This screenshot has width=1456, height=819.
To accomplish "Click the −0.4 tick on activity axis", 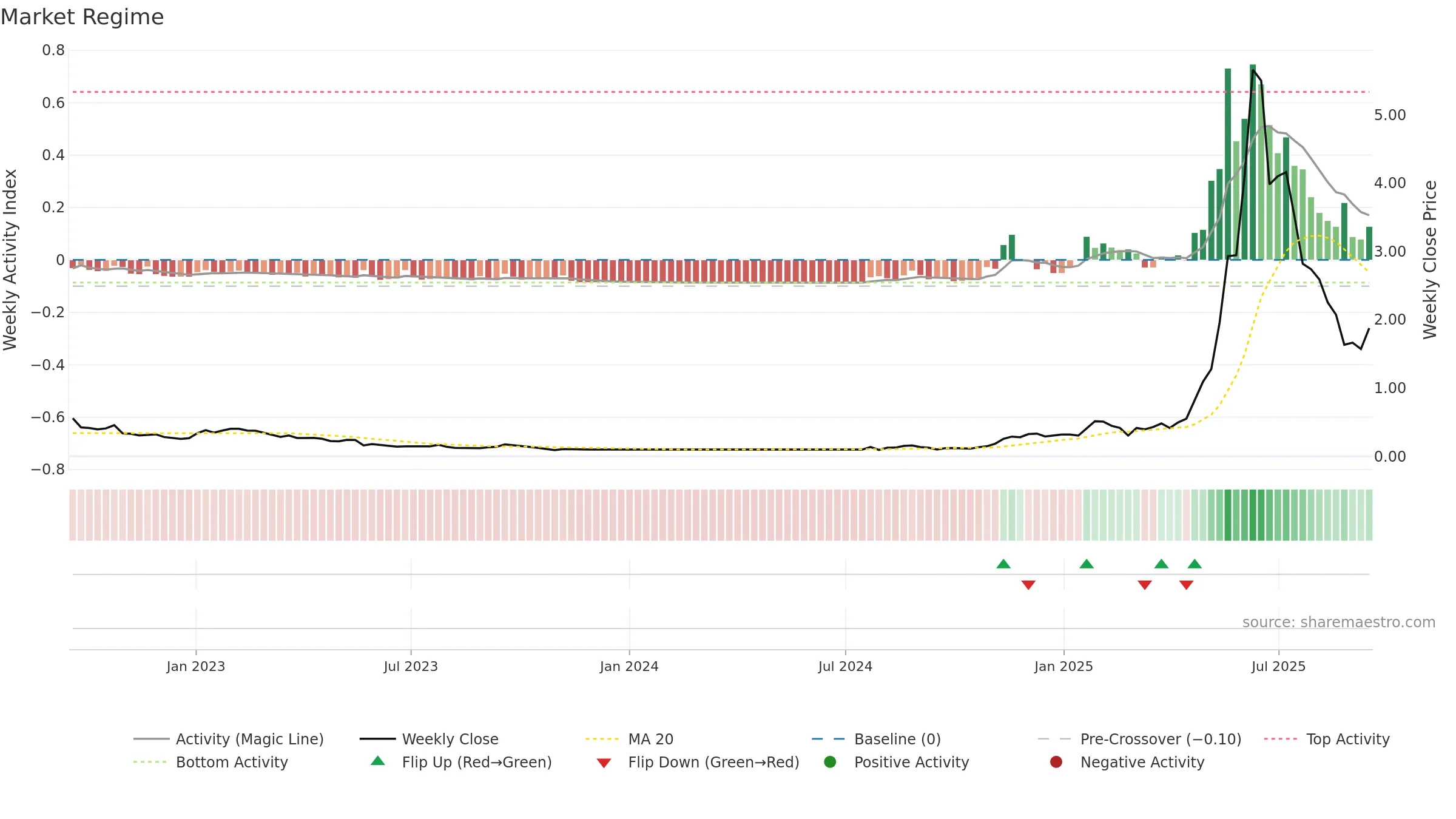I will [48, 365].
